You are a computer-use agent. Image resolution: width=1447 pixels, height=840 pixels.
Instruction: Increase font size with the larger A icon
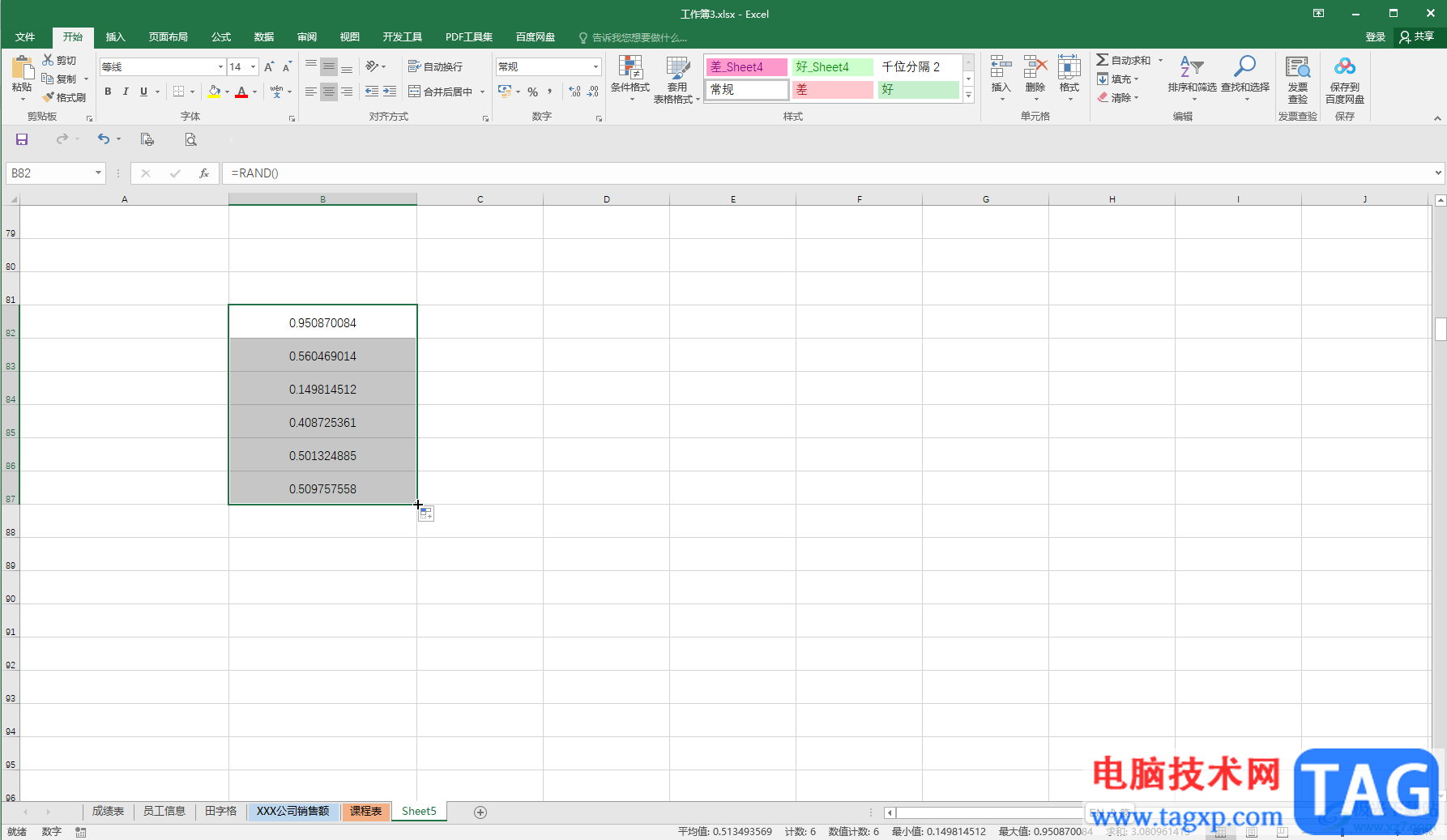pos(269,66)
